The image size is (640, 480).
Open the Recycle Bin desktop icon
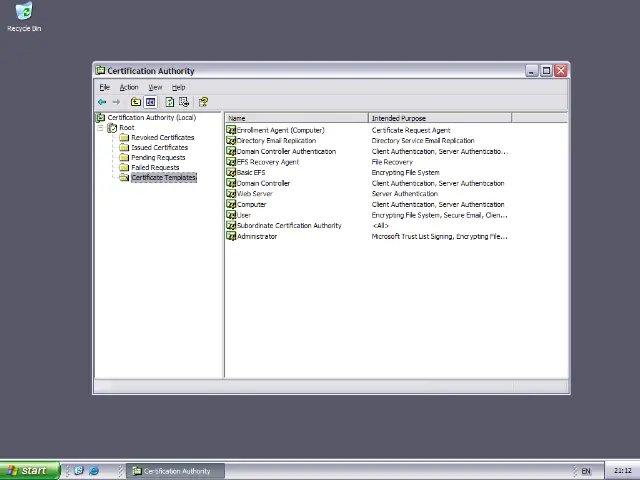pos(24,17)
